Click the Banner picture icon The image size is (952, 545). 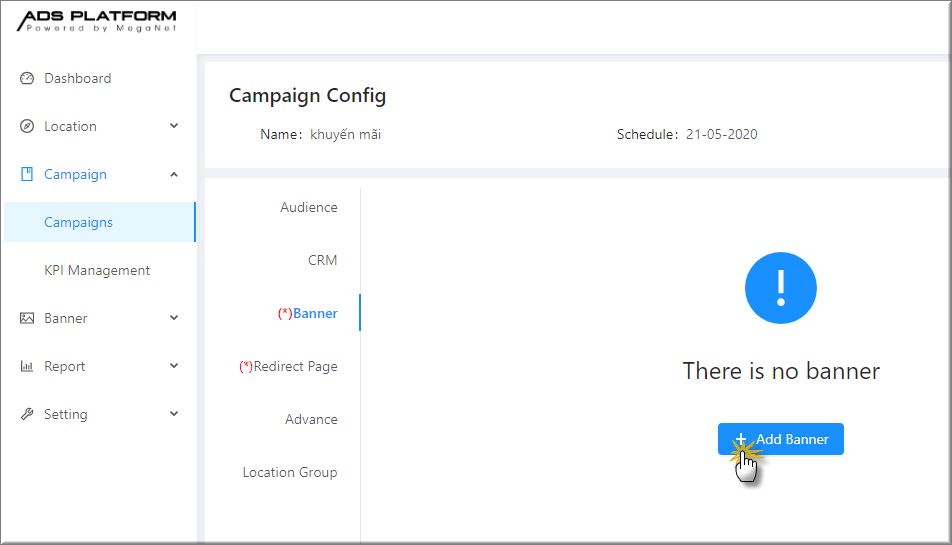click(27, 318)
